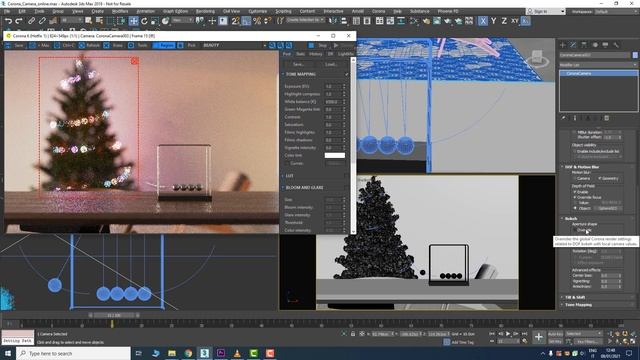Open the Graph Editors menu
The image size is (640, 360).
pos(176,11)
